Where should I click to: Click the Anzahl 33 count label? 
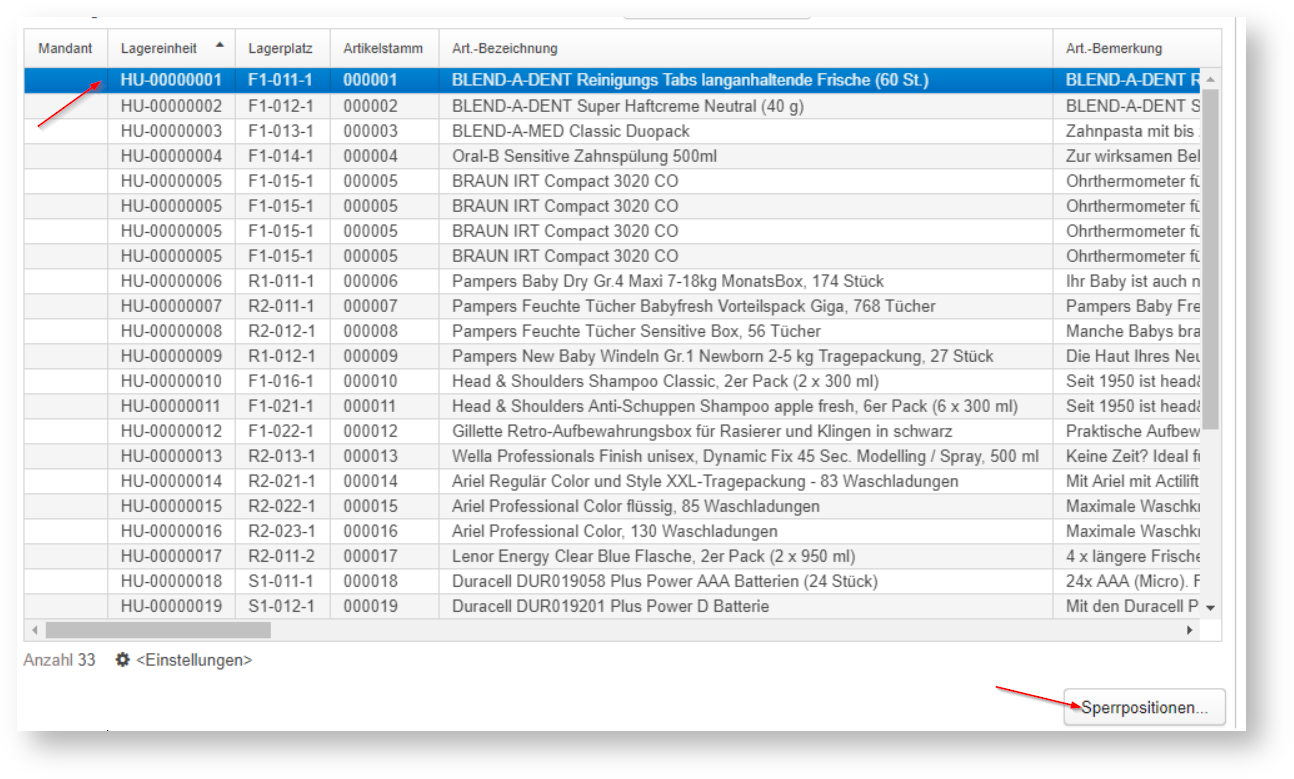point(59,660)
